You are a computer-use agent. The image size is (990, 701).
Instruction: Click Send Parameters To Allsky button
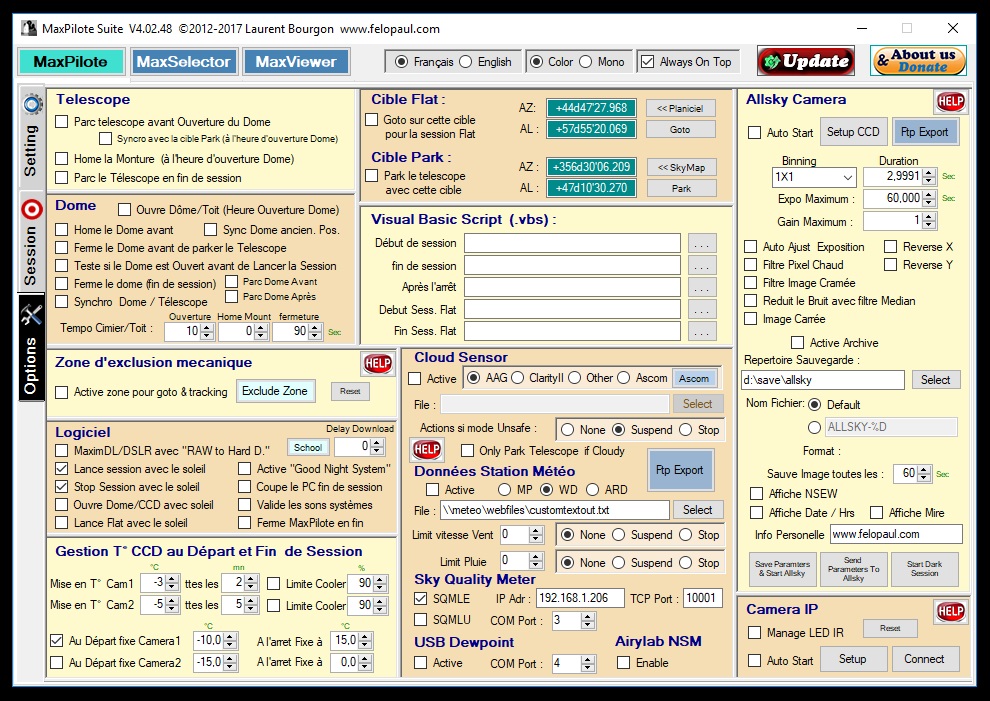click(853, 568)
